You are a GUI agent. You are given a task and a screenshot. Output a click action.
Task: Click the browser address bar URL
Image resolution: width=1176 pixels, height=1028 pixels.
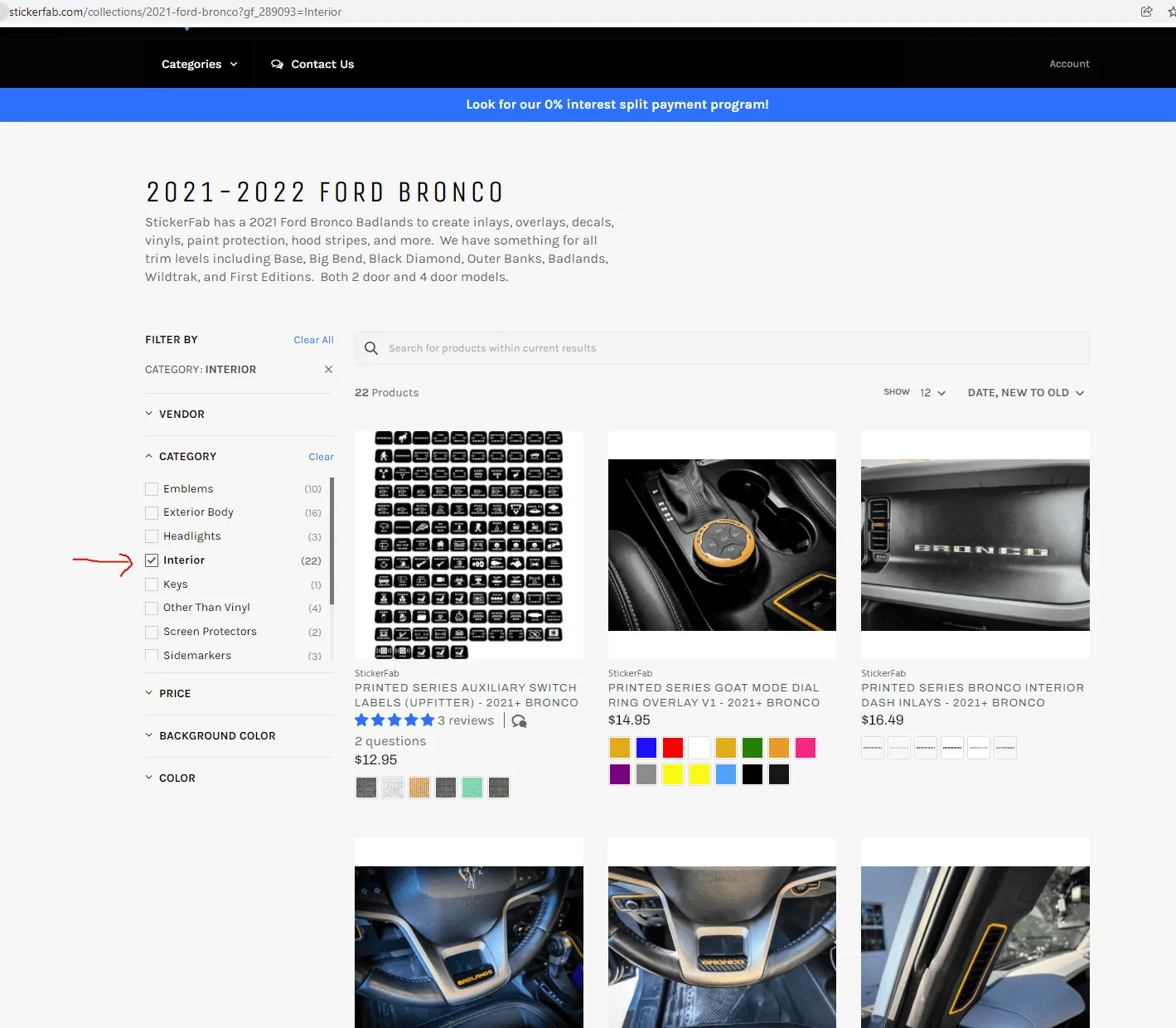(x=175, y=12)
